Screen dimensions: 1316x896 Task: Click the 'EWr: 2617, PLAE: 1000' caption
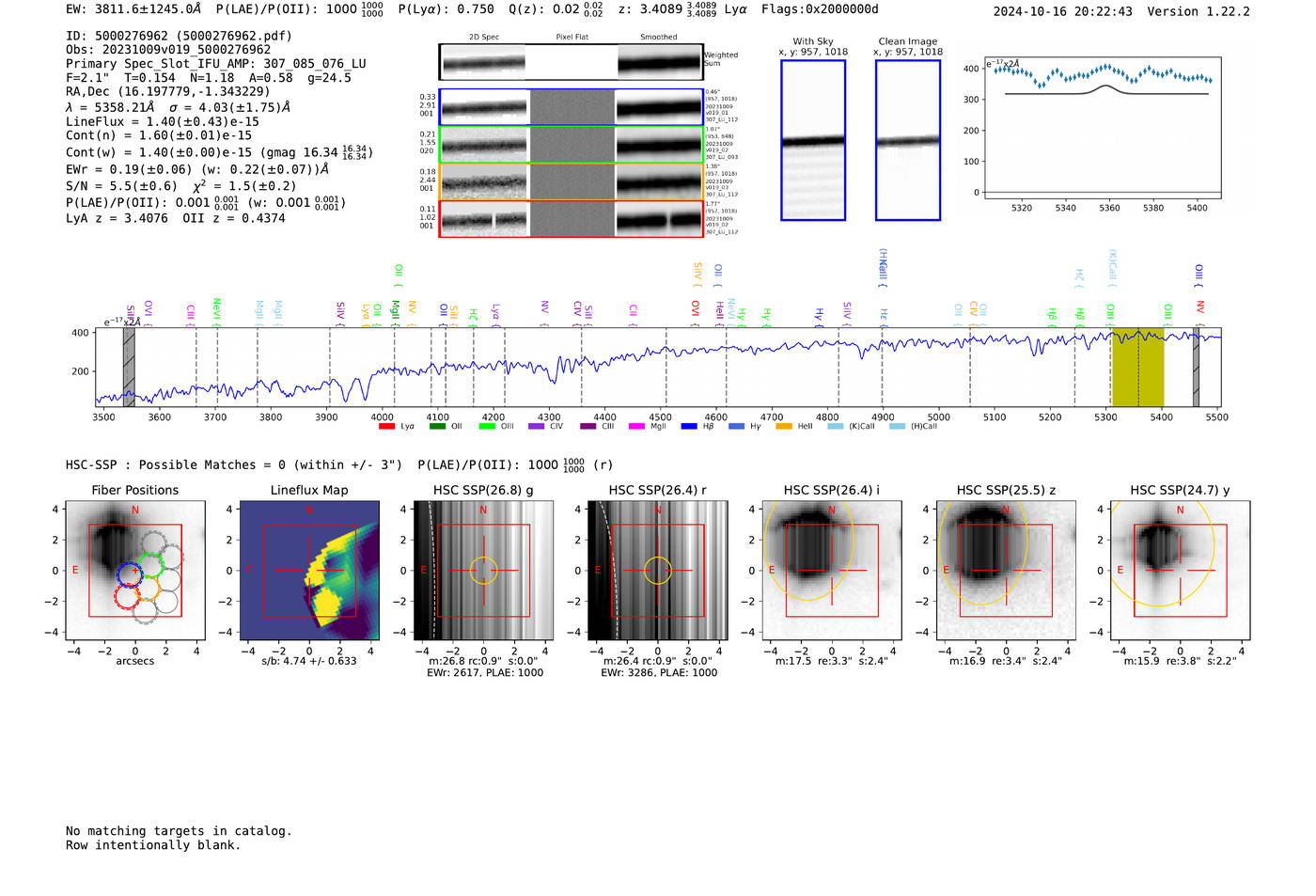(x=485, y=673)
